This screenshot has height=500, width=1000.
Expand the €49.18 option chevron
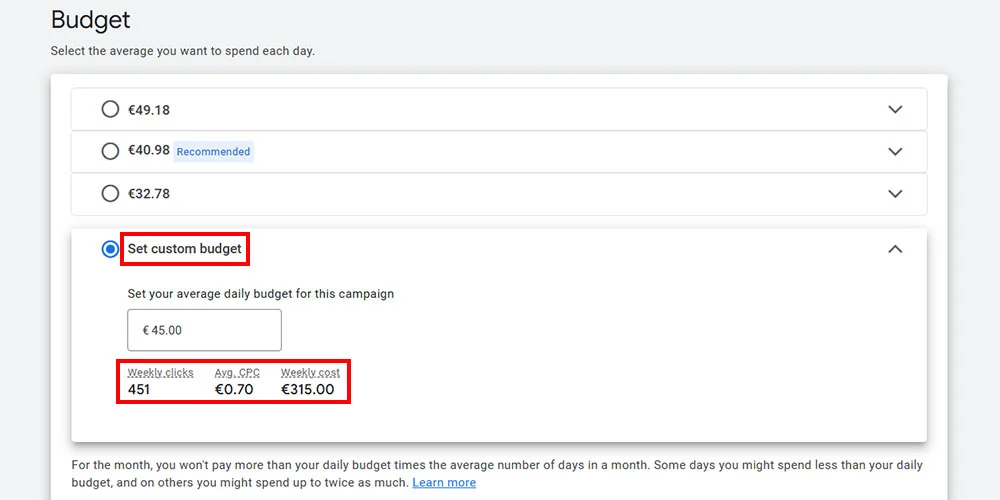(895, 109)
